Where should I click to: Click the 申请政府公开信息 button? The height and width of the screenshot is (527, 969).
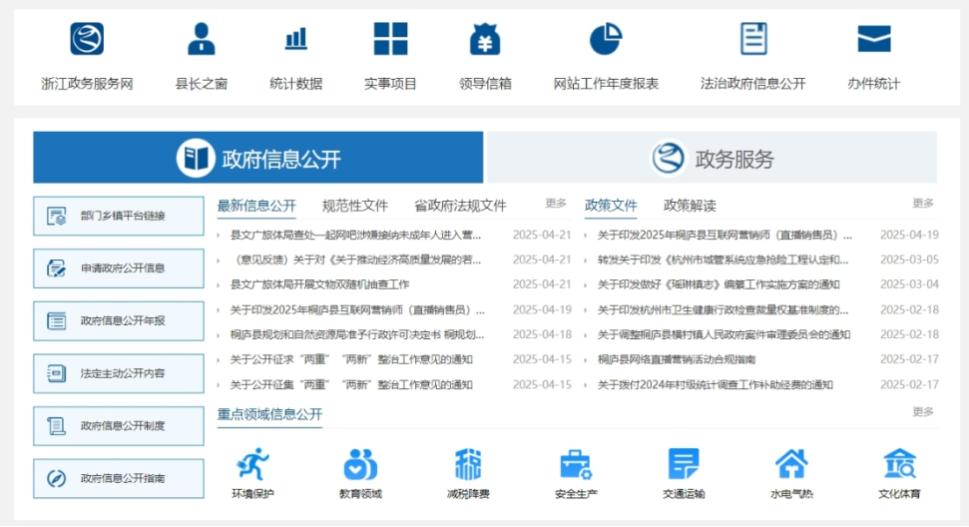pyautogui.click(x=119, y=269)
